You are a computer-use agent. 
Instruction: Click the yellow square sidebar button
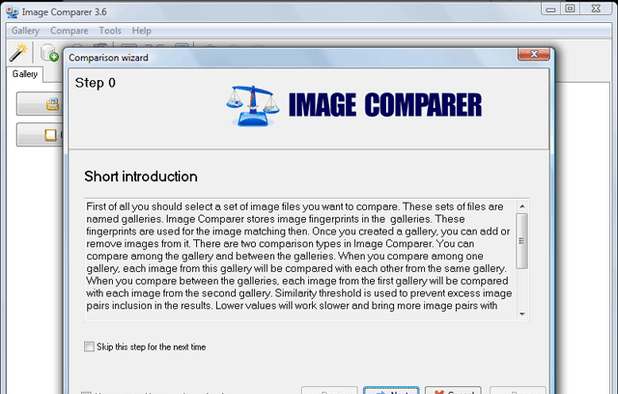(39, 135)
